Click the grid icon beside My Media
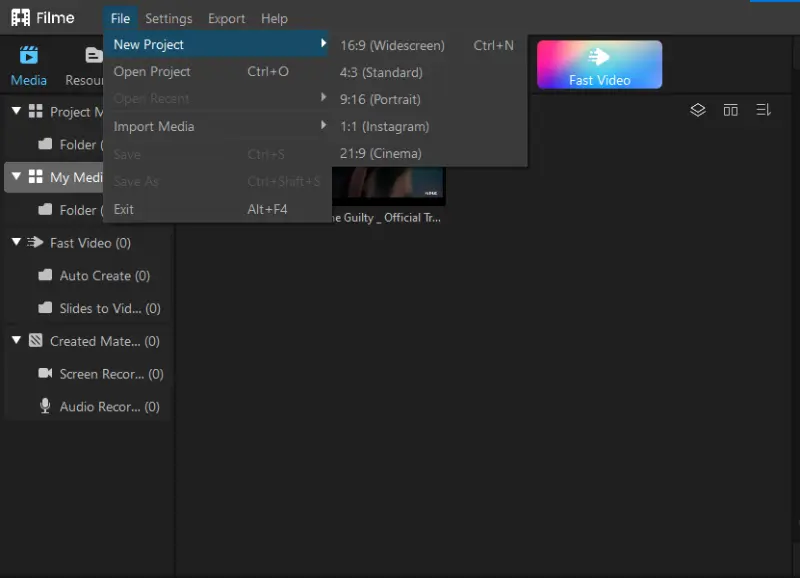800x578 pixels. [x=35, y=177]
